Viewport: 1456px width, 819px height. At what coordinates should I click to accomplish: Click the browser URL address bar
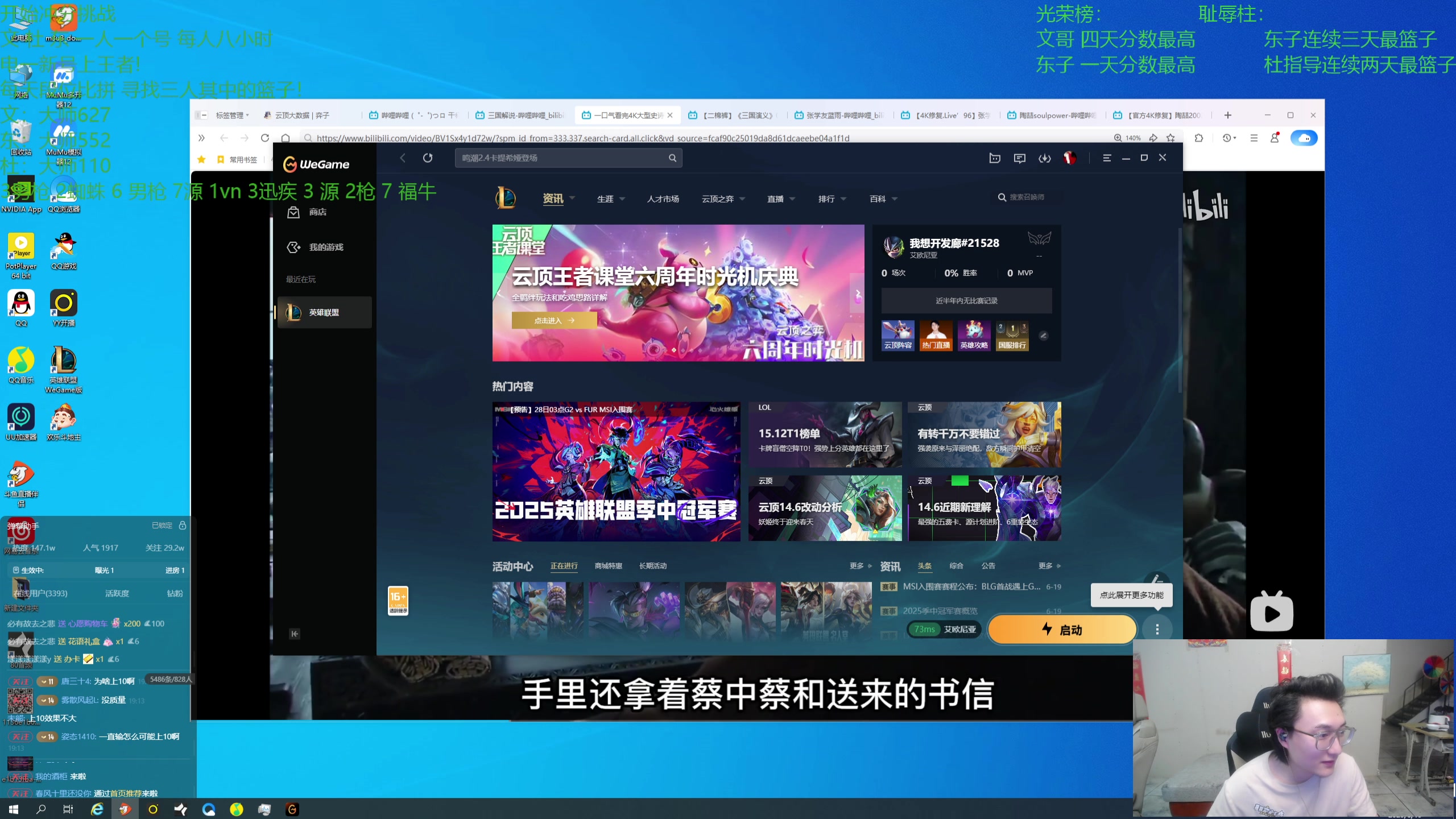click(x=705, y=138)
